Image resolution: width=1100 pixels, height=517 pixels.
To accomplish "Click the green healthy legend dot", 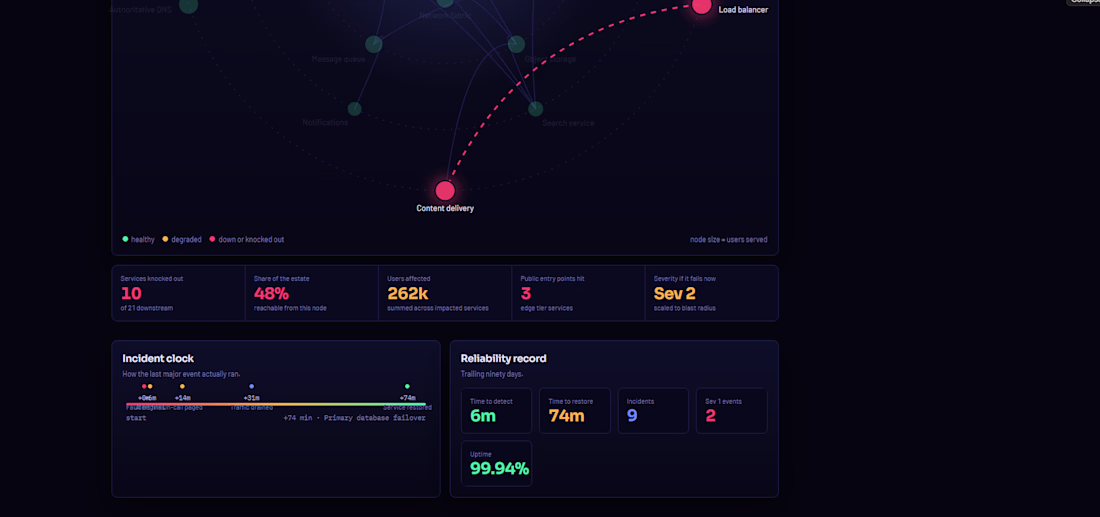I will 126,239.
